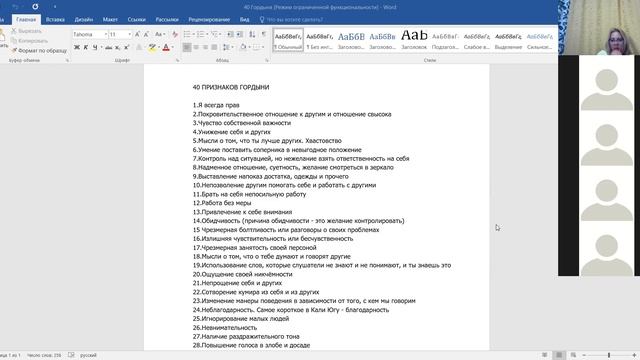Increase paragraph indent
640x360 pixels.
point(240,34)
